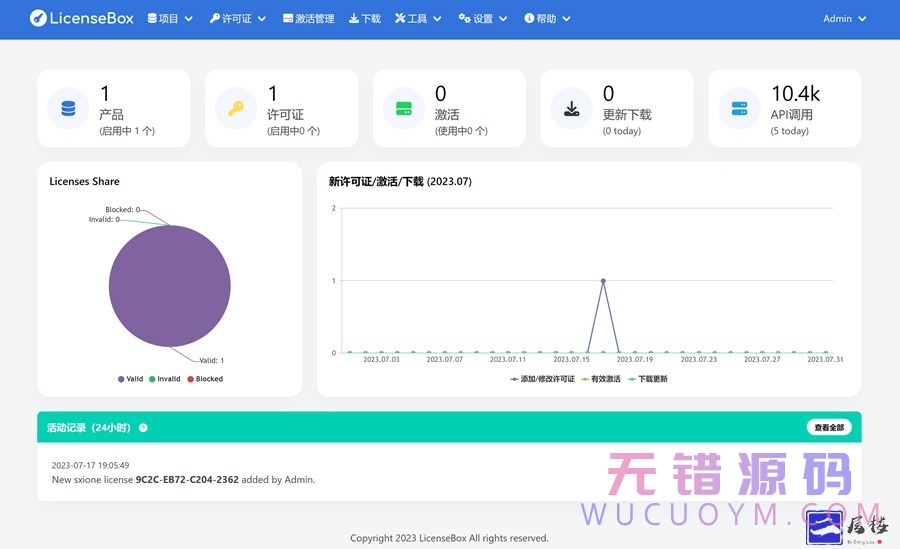Click the blue API calls server icon

739,108
